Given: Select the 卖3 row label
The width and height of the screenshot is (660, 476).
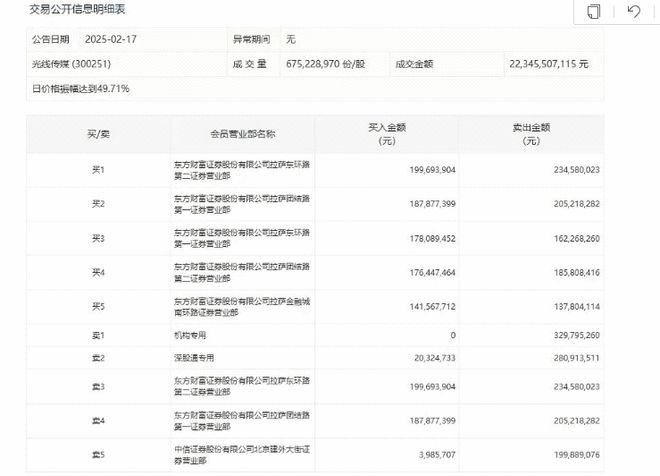Looking at the screenshot, I should pos(98,386).
